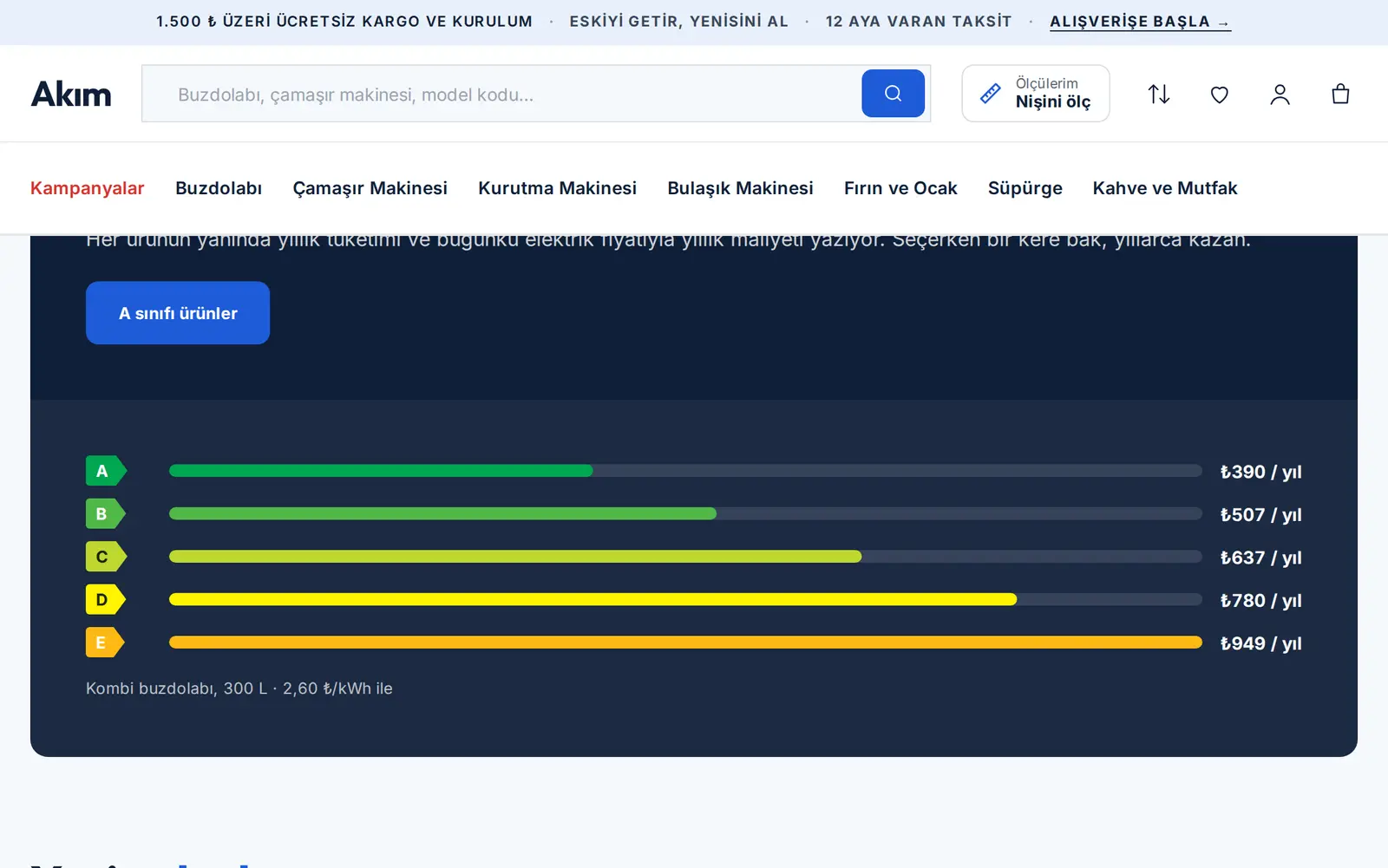The height and width of the screenshot is (868, 1388).
Task: Click the ruler icon in Ölçülerim
Action: 991,94
